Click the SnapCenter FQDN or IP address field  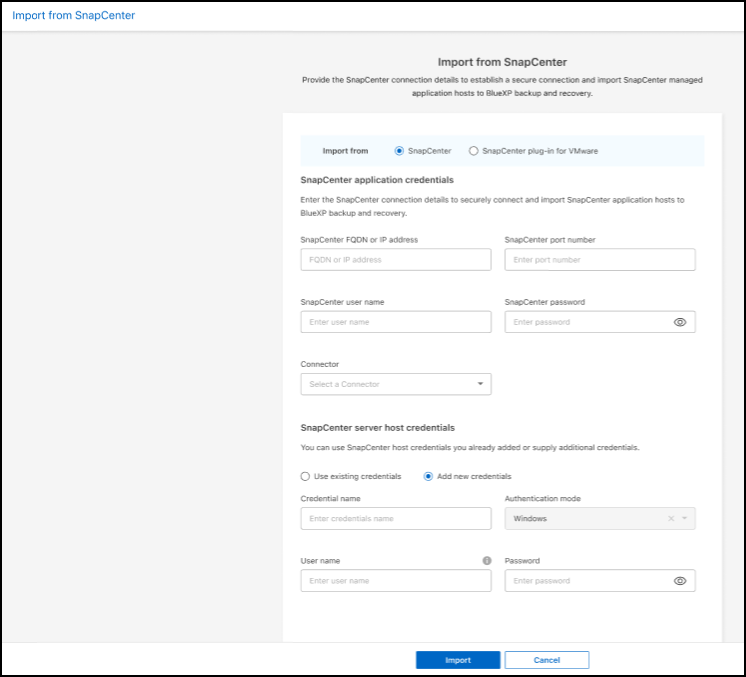[395, 260]
